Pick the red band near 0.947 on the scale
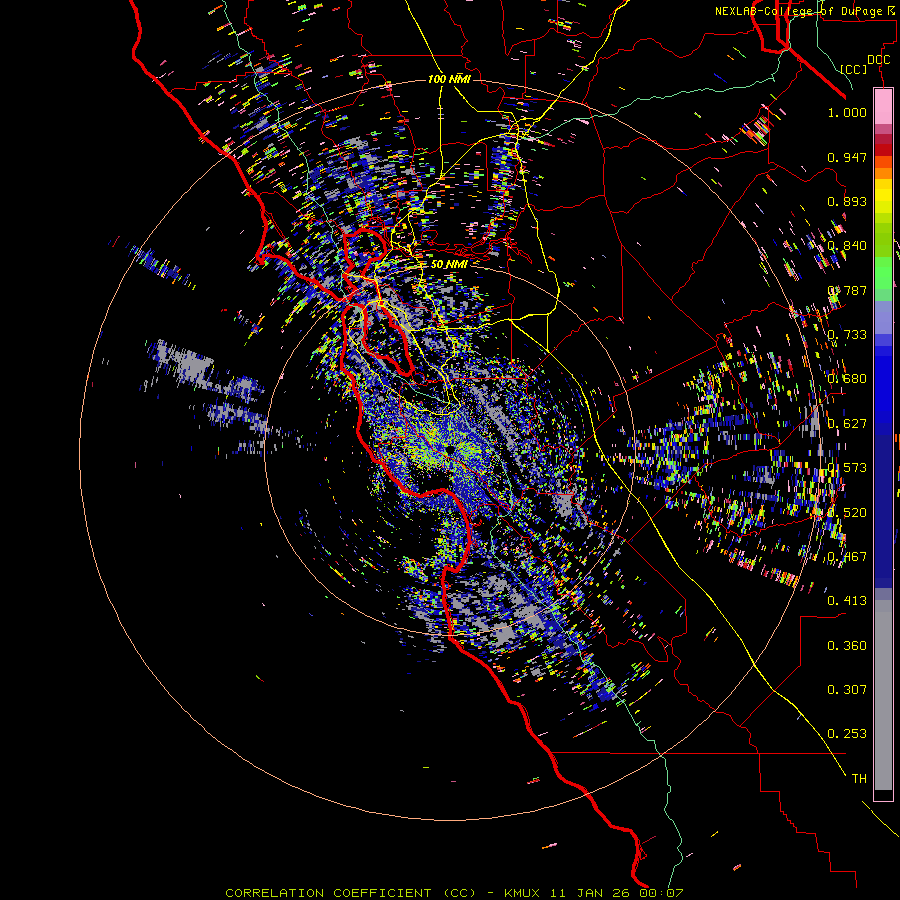Image resolution: width=900 pixels, height=900 pixels. coord(883,150)
